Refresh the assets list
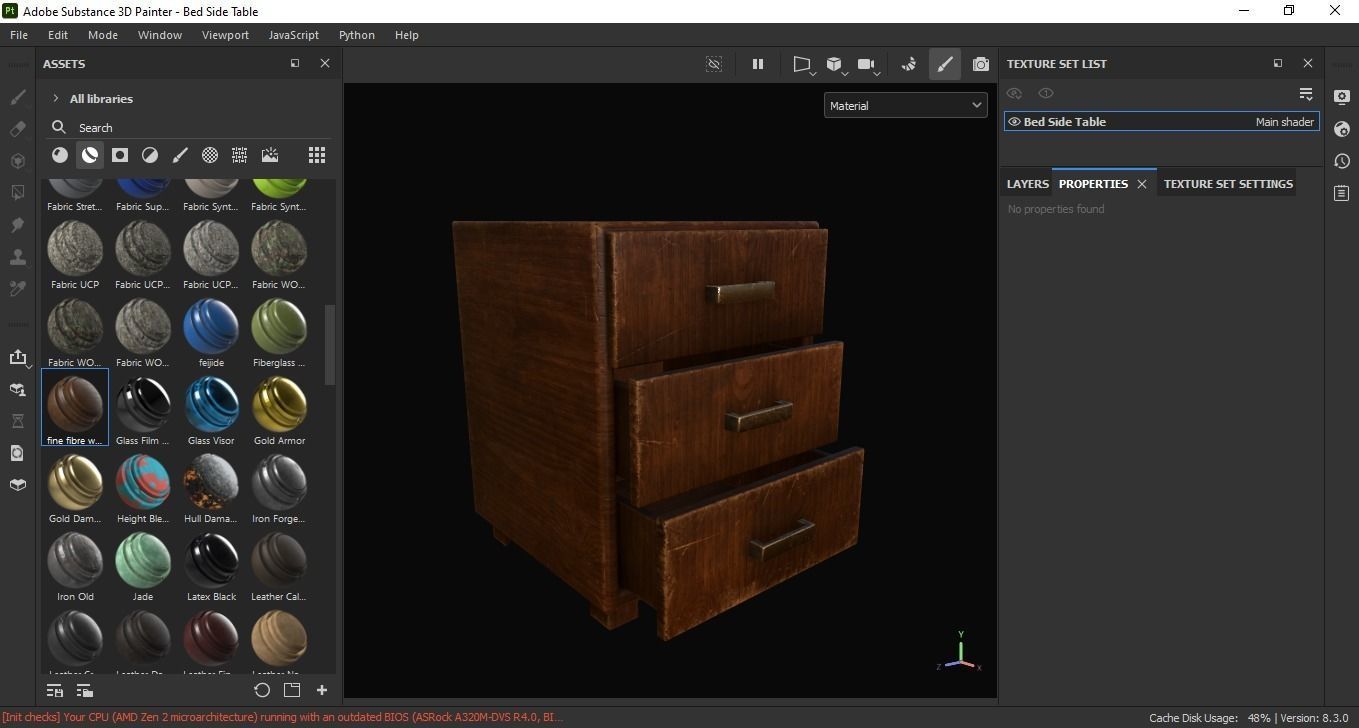Screen dimensions: 1359x728 click(x=262, y=690)
